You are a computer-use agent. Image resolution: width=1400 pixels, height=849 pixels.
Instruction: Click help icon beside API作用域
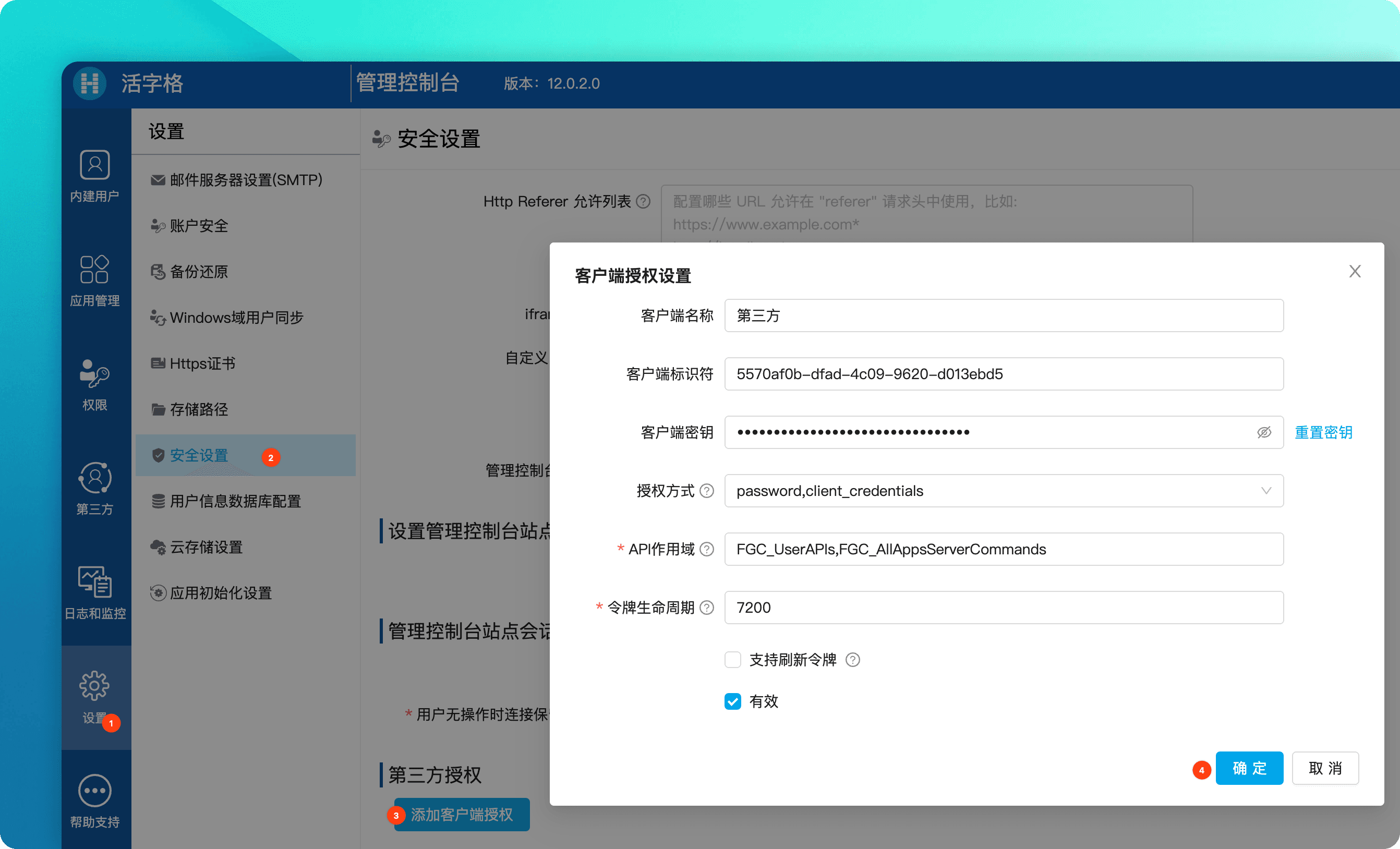click(707, 550)
